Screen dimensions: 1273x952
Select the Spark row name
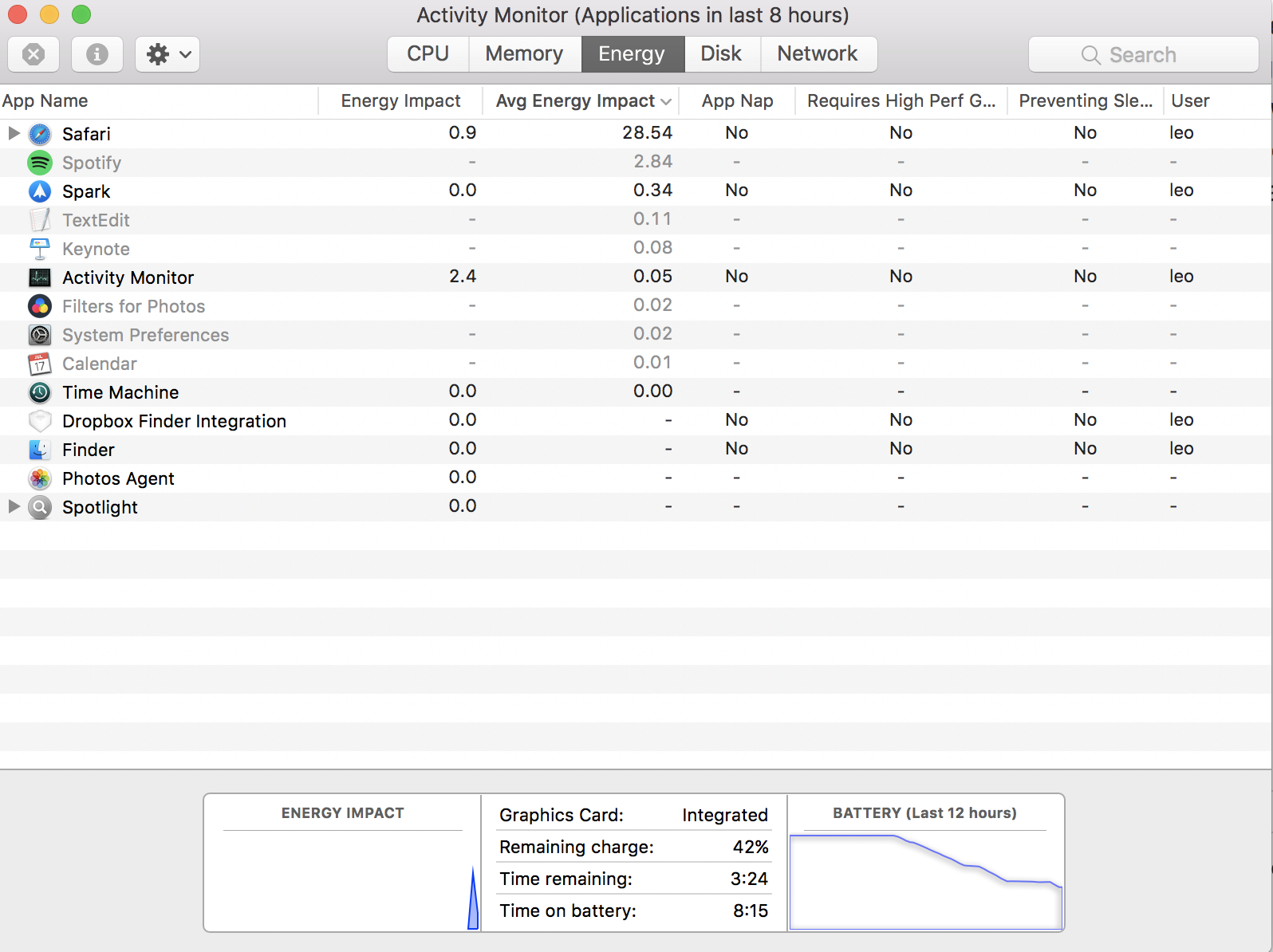pos(86,191)
